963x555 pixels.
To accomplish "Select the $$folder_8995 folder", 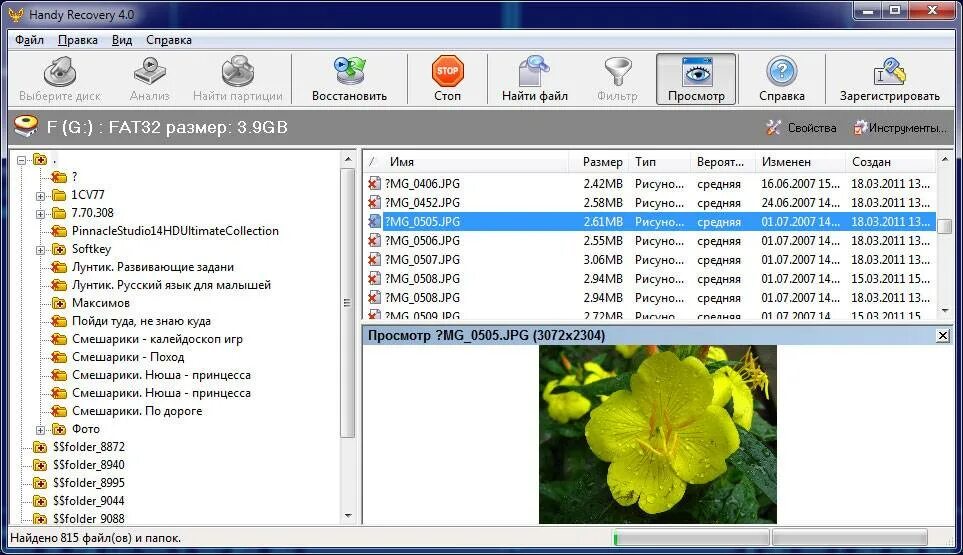I will pyautogui.click(x=88, y=483).
